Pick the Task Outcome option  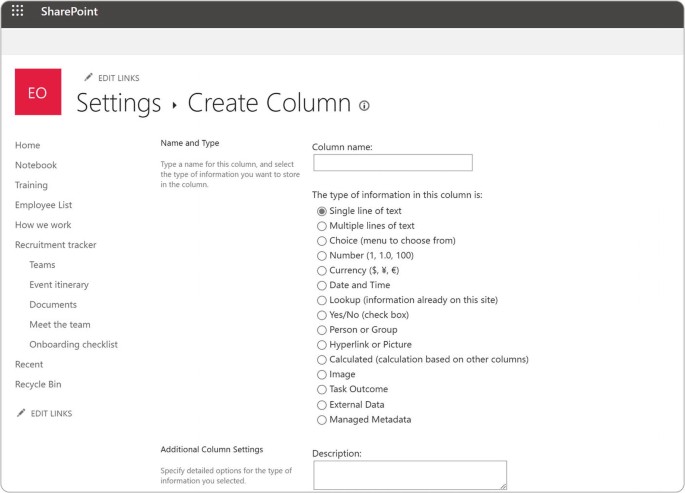click(x=322, y=390)
